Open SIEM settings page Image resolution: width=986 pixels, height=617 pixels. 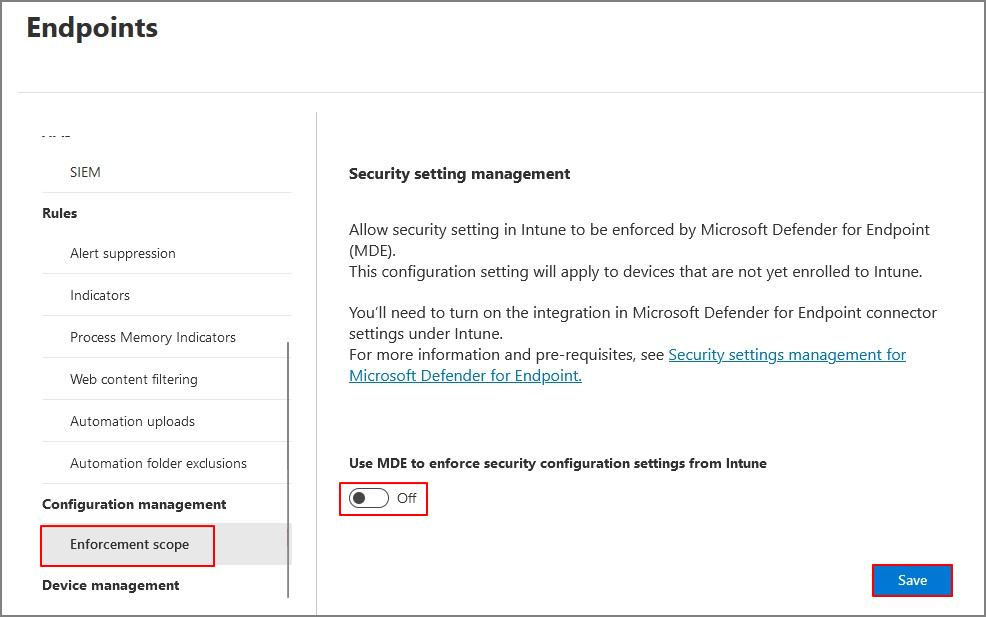[x=85, y=172]
